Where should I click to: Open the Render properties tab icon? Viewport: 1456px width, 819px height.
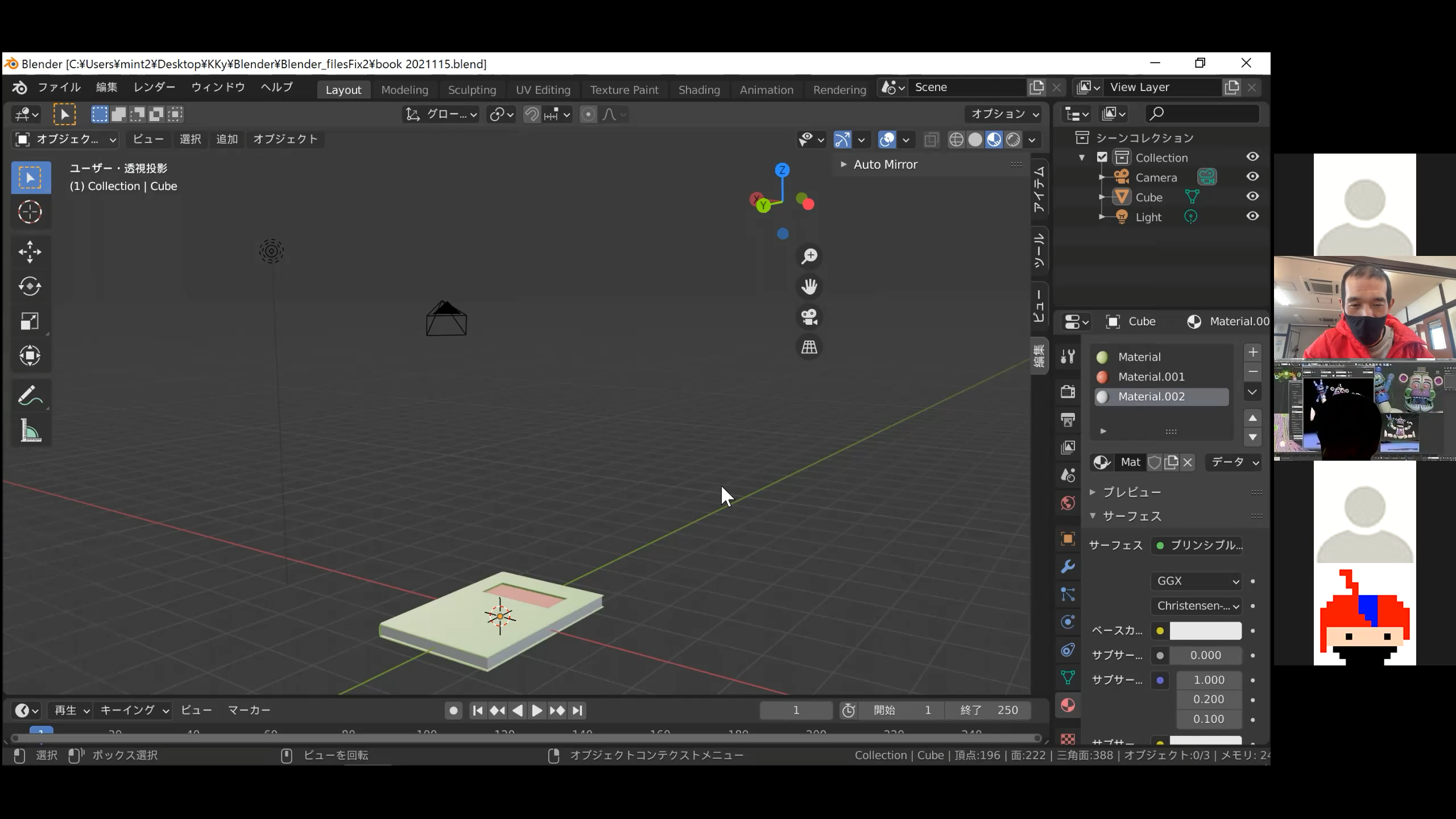[1068, 391]
